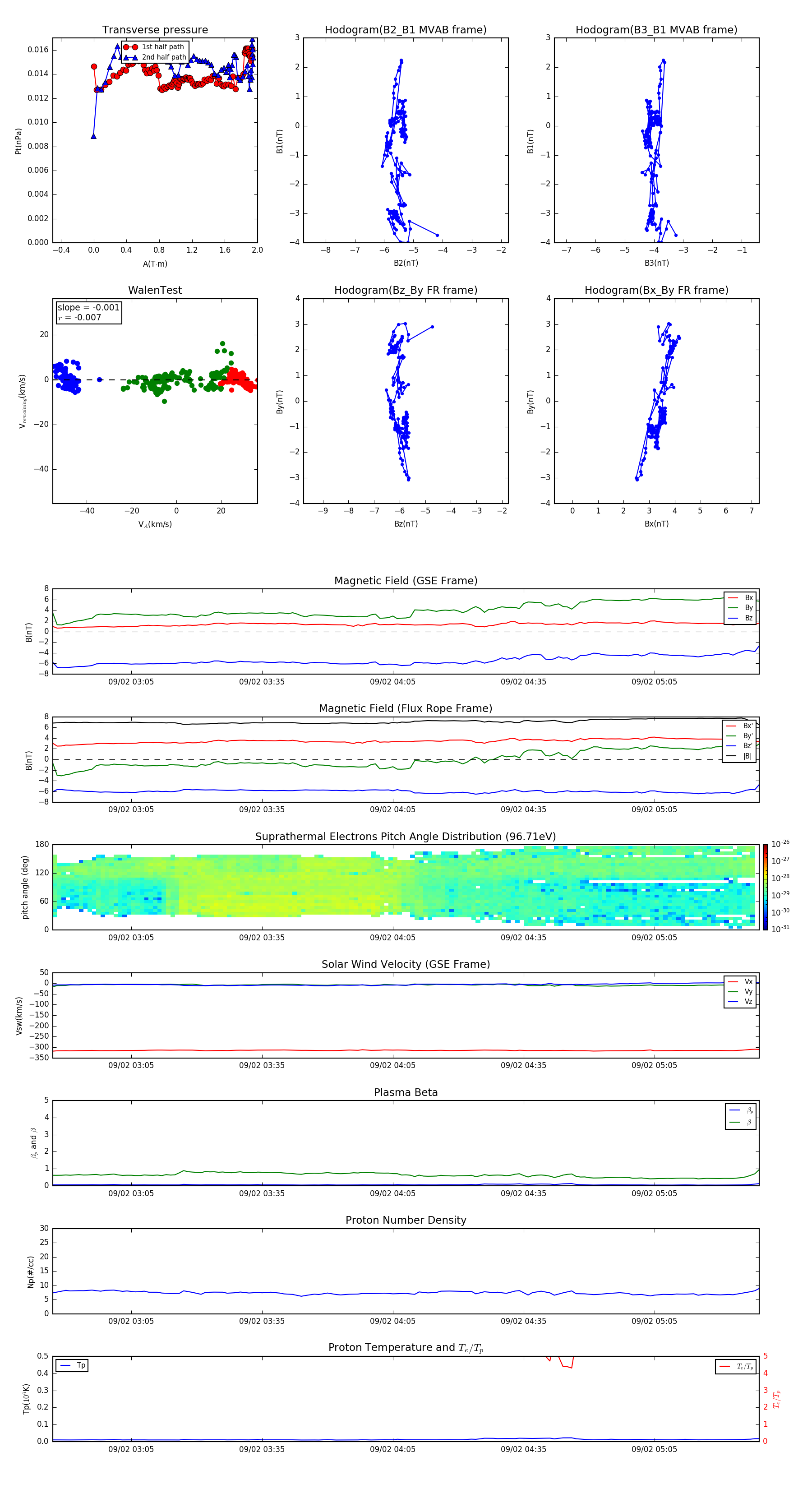Click '09/02 03:05' tick in GSE magnetic panel

(x=131, y=682)
